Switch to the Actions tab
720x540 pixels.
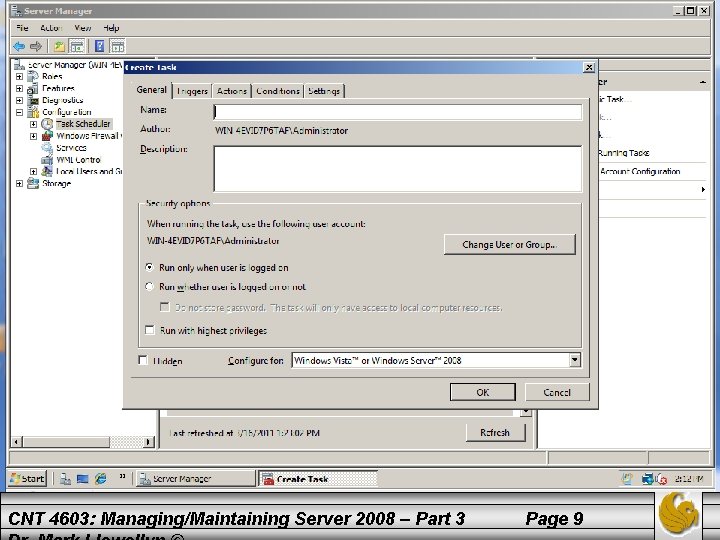232,91
